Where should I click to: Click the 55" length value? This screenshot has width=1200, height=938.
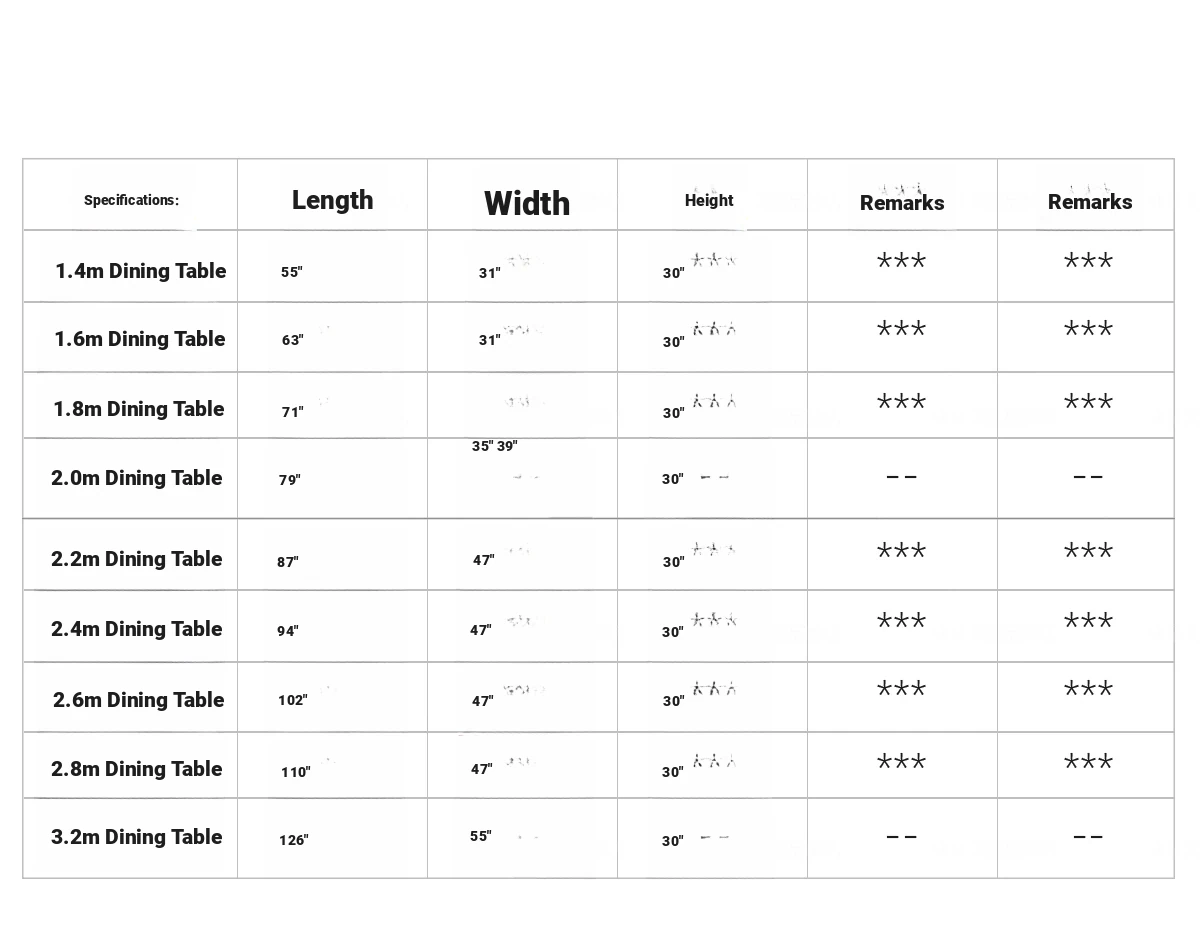[291, 272]
